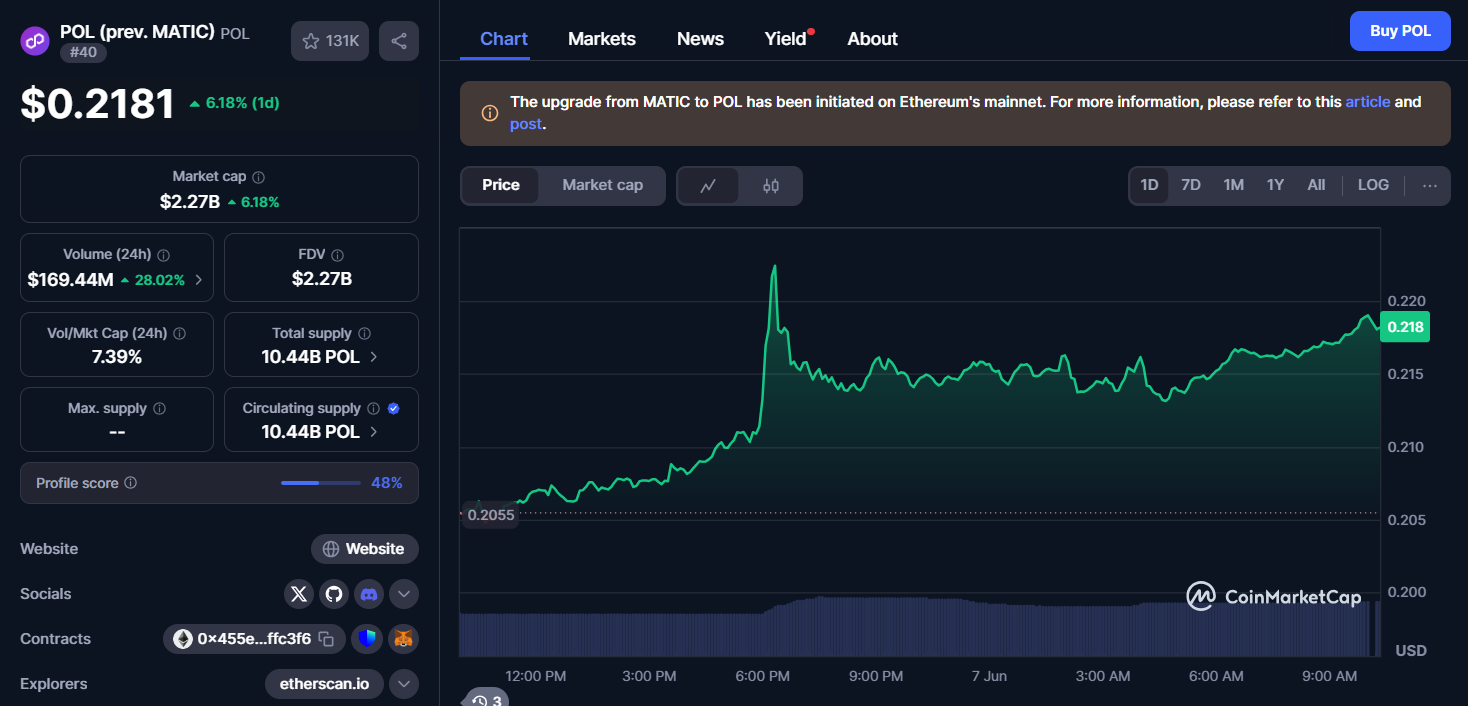
Task: Click the MetaMask fox icon
Action: click(403, 638)
